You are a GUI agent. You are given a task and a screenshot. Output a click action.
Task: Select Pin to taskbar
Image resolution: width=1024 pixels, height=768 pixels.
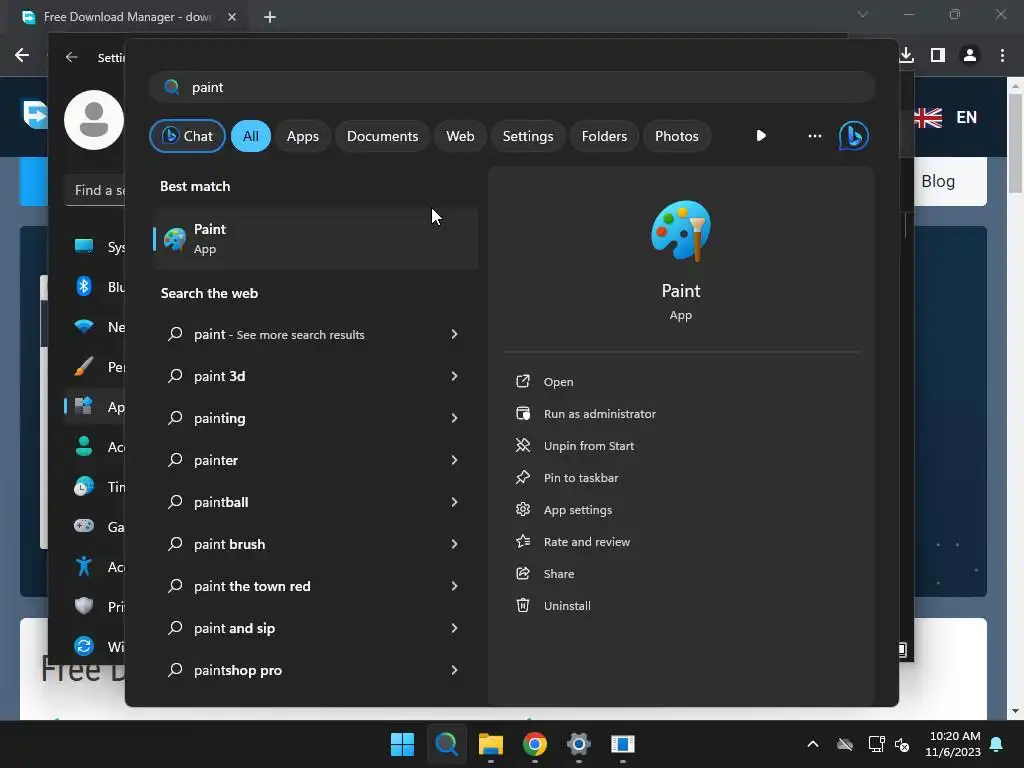pos(581,478)
